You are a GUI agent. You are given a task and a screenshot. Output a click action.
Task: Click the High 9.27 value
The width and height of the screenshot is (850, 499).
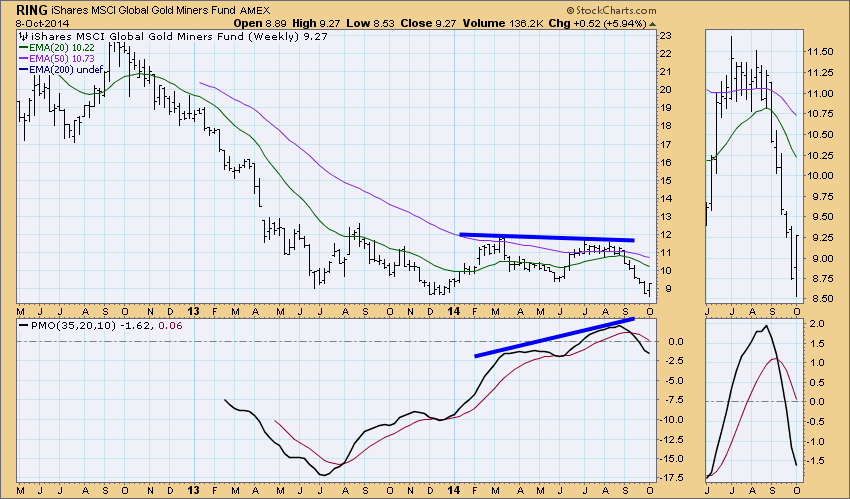tap(316, 23)
